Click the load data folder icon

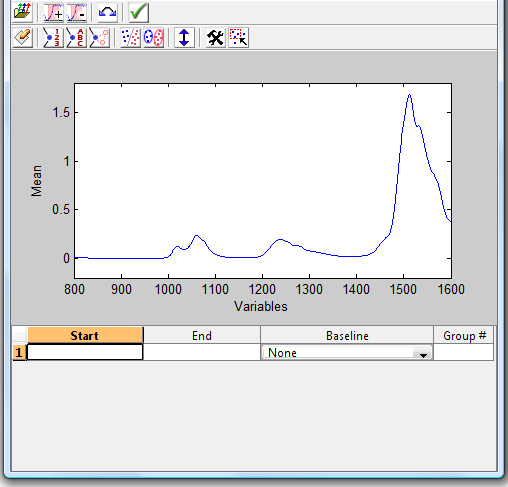pyautogui.click(x=22, y=12)
